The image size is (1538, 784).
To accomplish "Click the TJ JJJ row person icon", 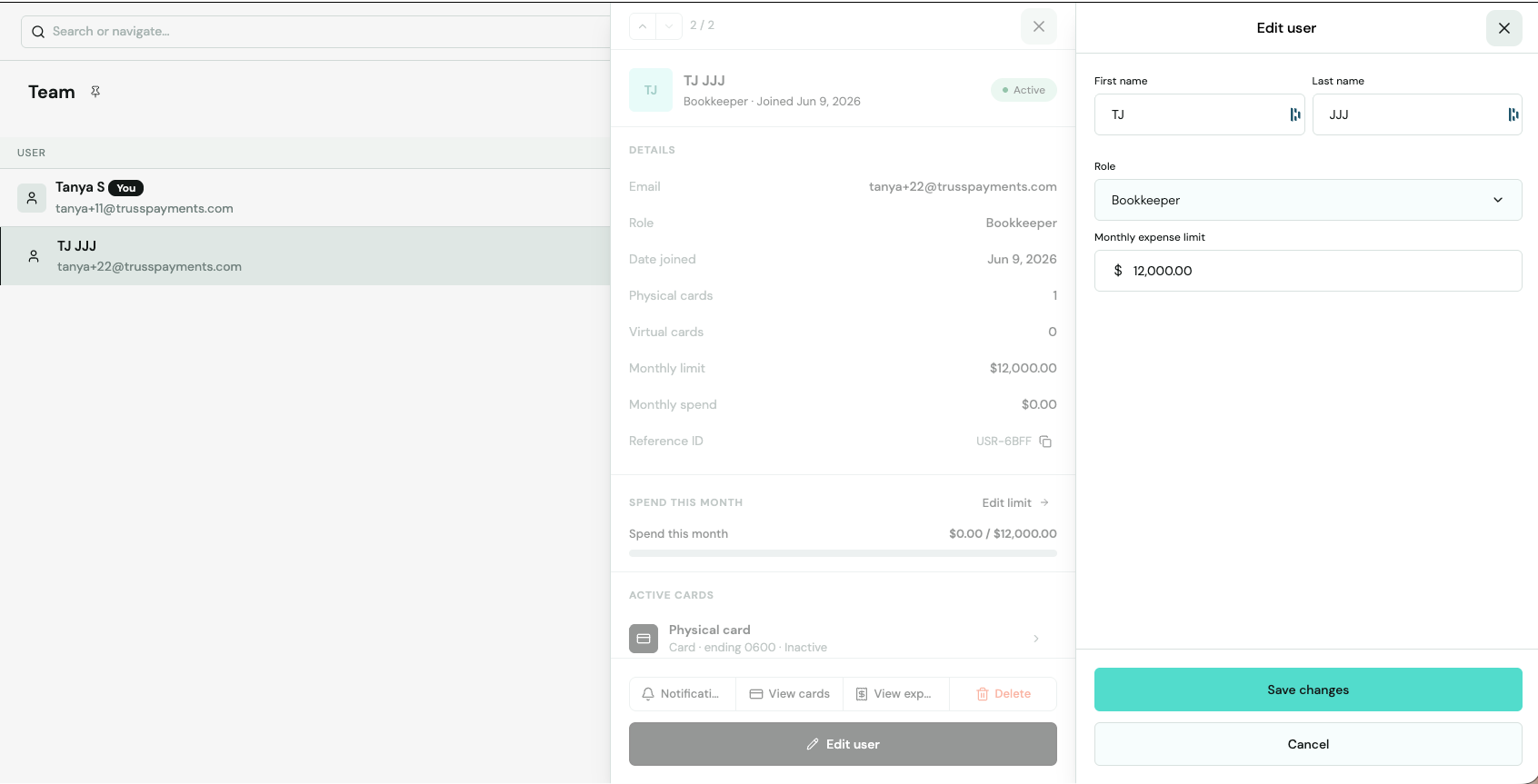I will pos(34,256).
